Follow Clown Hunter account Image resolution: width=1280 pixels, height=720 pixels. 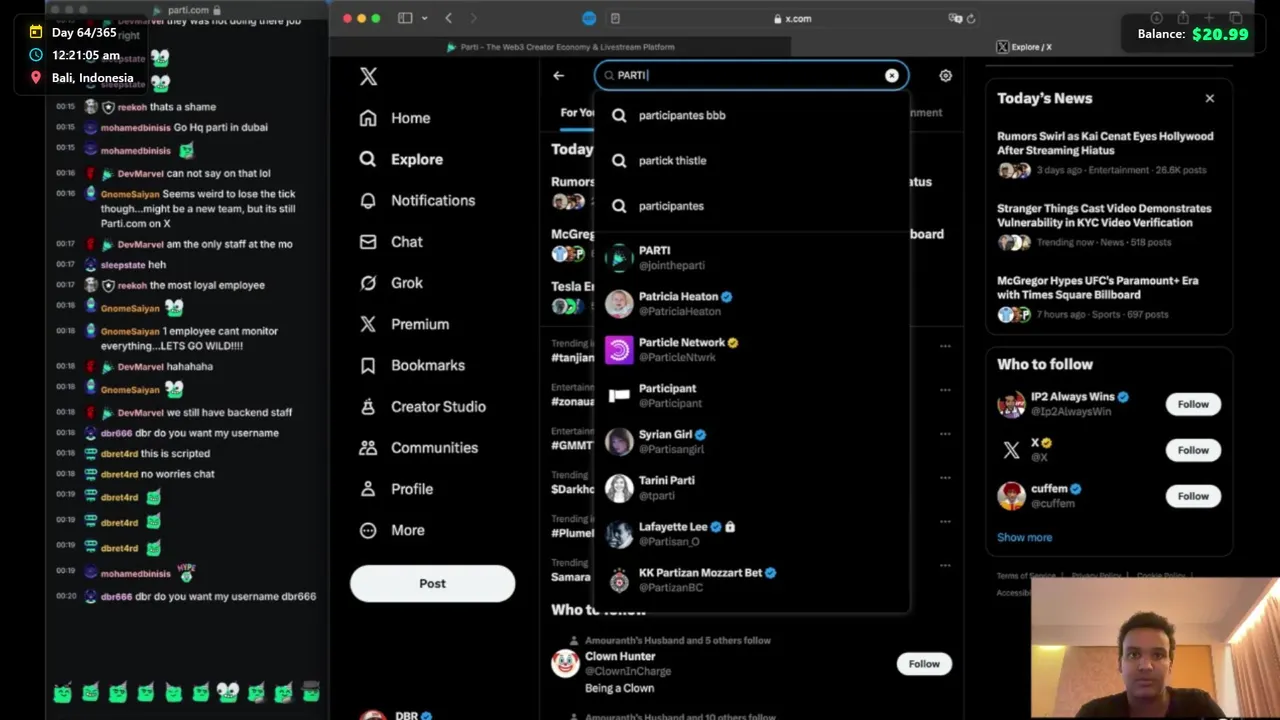924,663
